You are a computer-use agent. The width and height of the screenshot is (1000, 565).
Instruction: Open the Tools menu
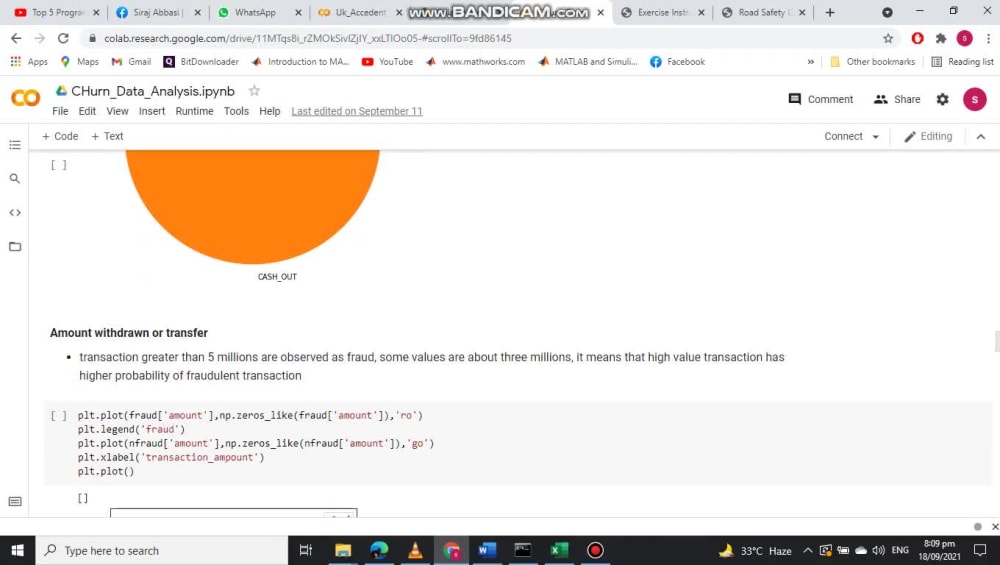point(236,111)
